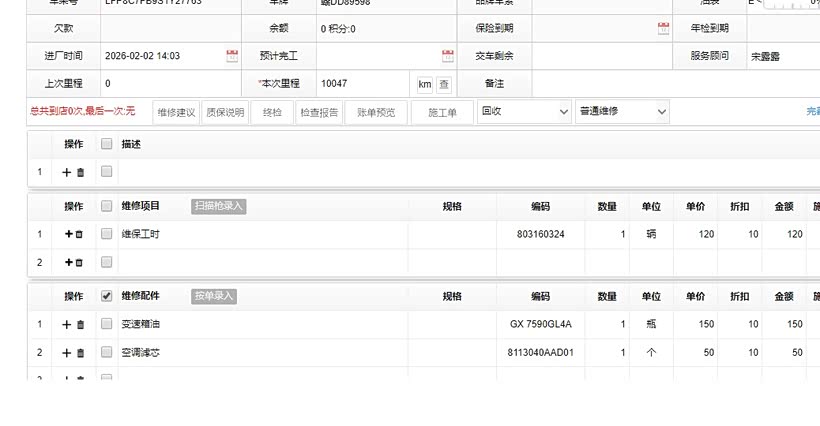Screen dimensions: 820x426
Task: Select the 服务顾问 field showing 宋露露
Action: coord(782,56)
